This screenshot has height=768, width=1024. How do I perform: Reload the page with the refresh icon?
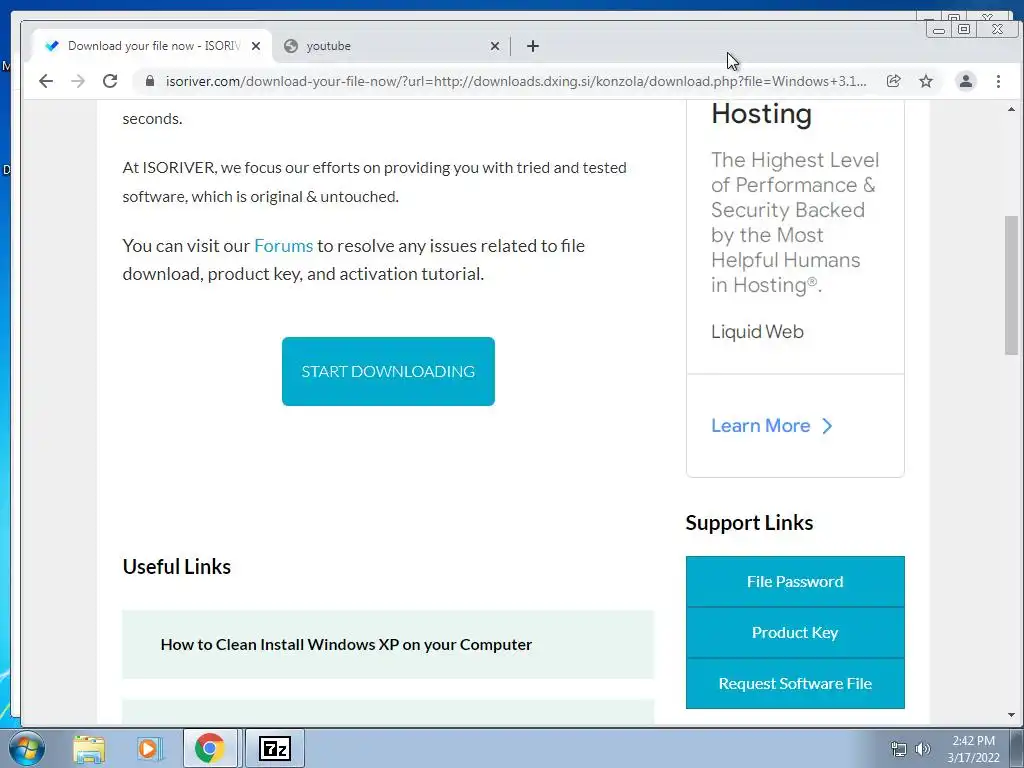(110, 81)
